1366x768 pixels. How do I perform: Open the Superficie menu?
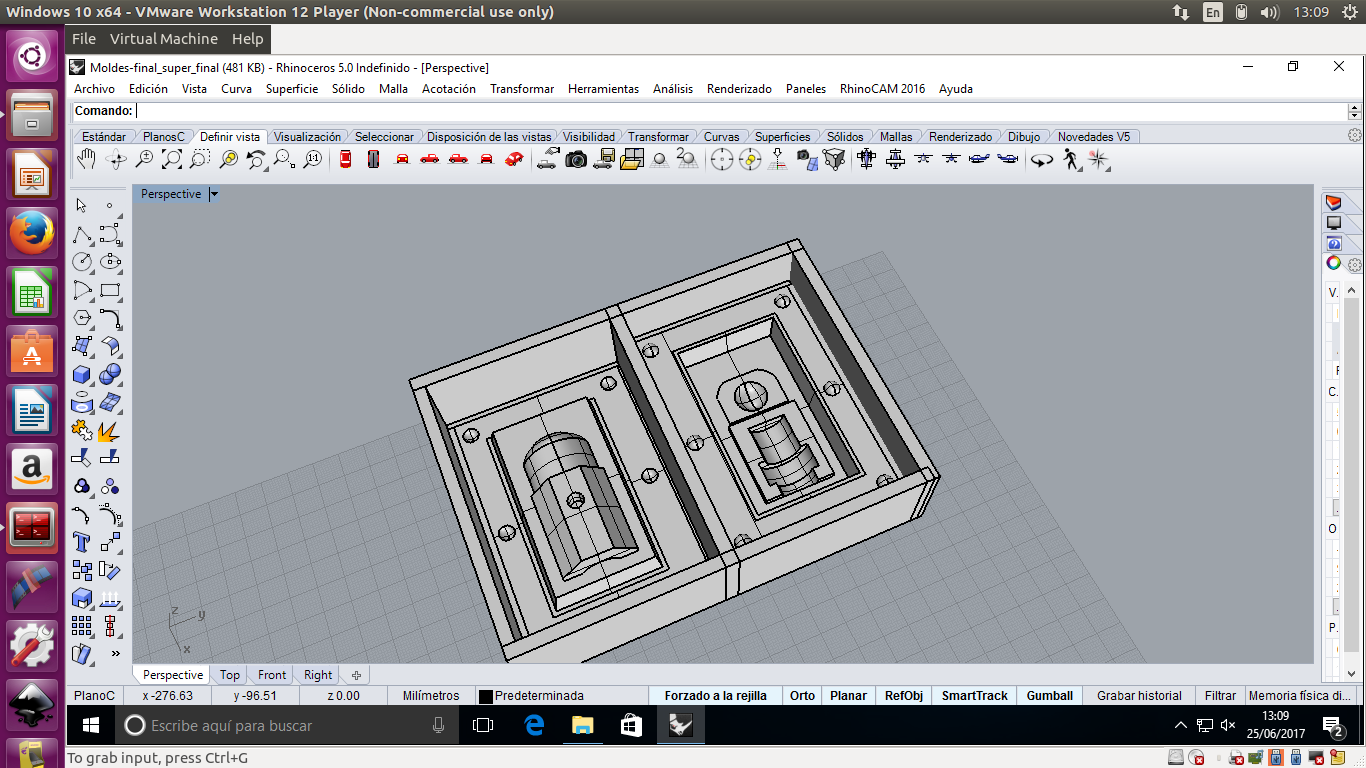coord(291,89)
